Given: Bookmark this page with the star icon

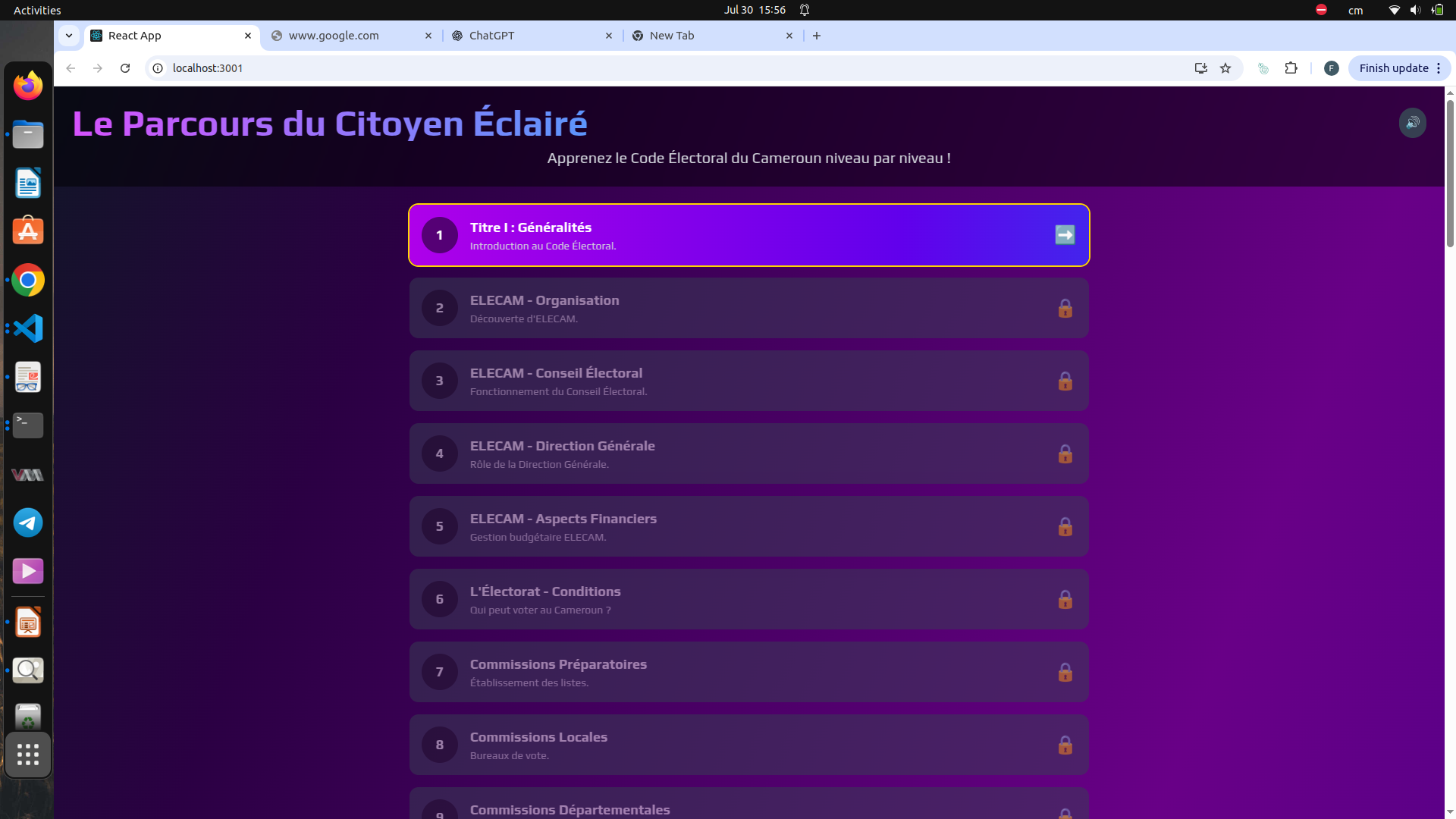Looking at the screenshot, I should [x=1225, y=68].
